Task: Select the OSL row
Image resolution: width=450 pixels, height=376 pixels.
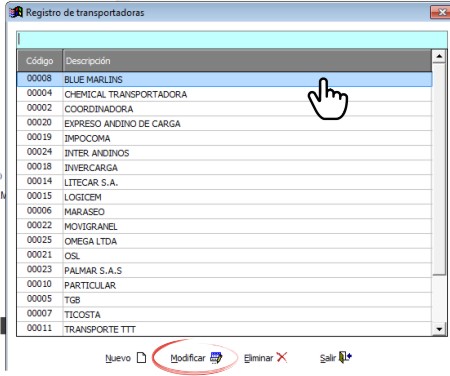Action: pyautogui.click(x=224, y=256)
